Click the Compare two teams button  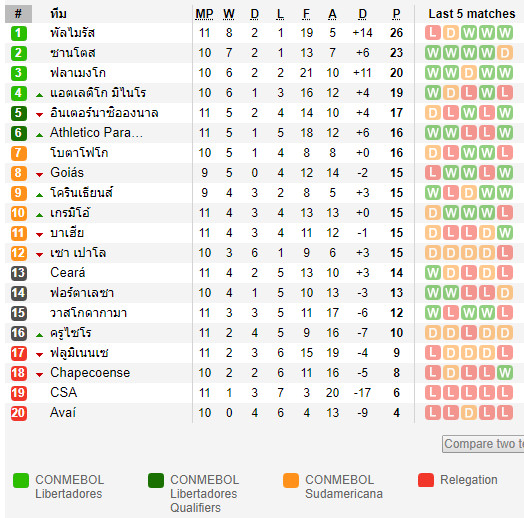click(x=483, y=444)
